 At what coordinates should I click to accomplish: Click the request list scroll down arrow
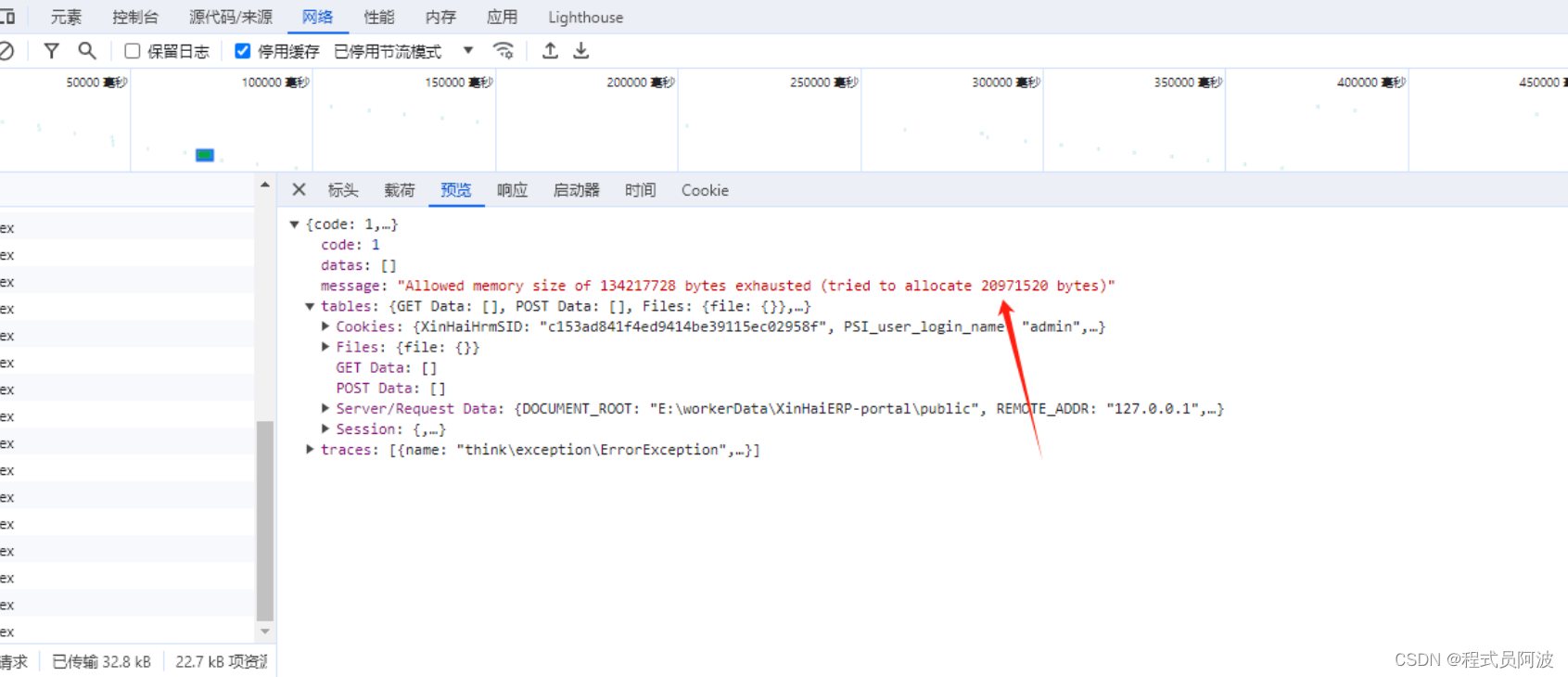265,632
